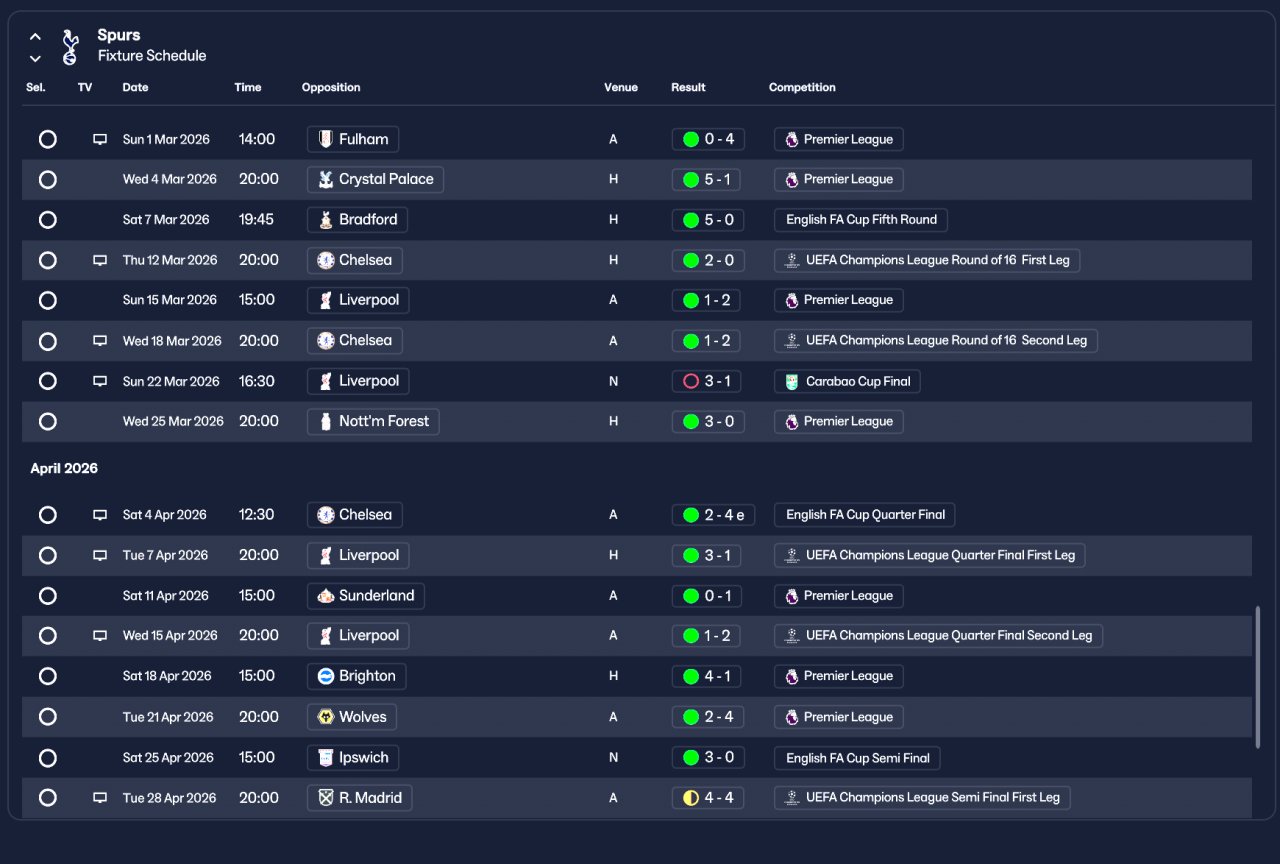Click the TV icon for Liverpool on 15 Apr

[100, 636]
